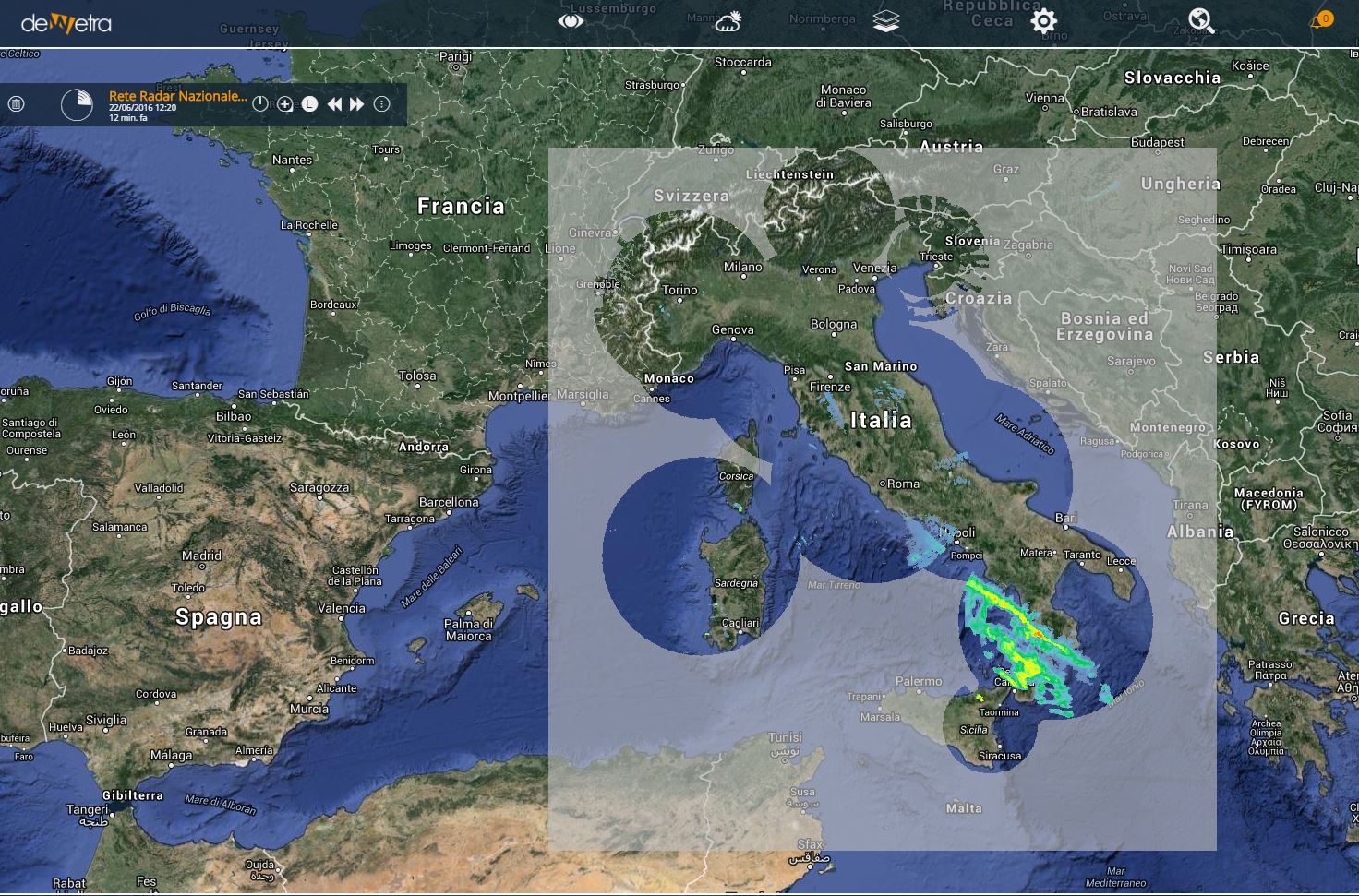
Task: Toggle the radar layer power button
Action: (260, 104)
